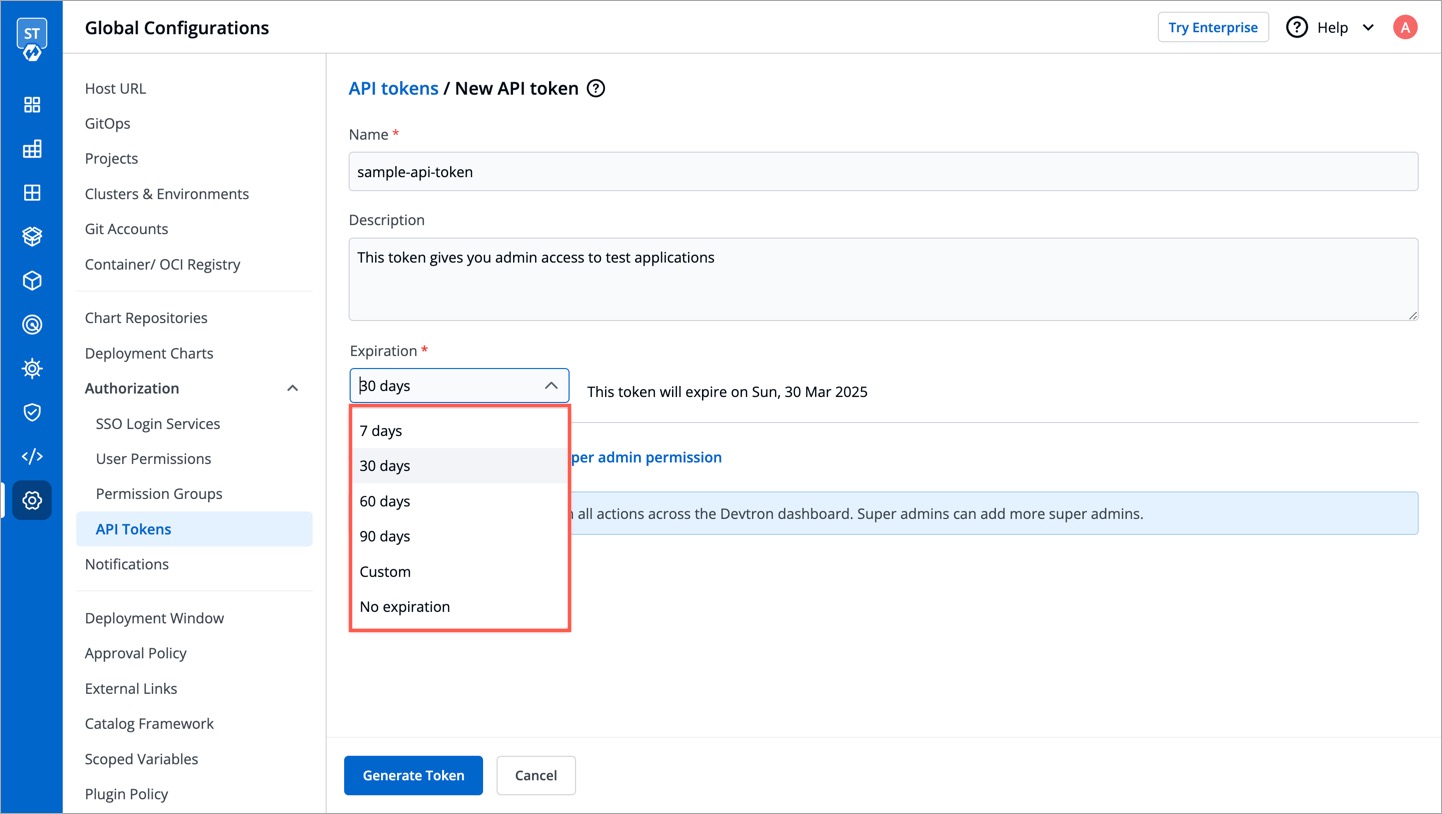Pick '90 days' from expiration list
The image size is (1442, 814).
tap(385, 537)
